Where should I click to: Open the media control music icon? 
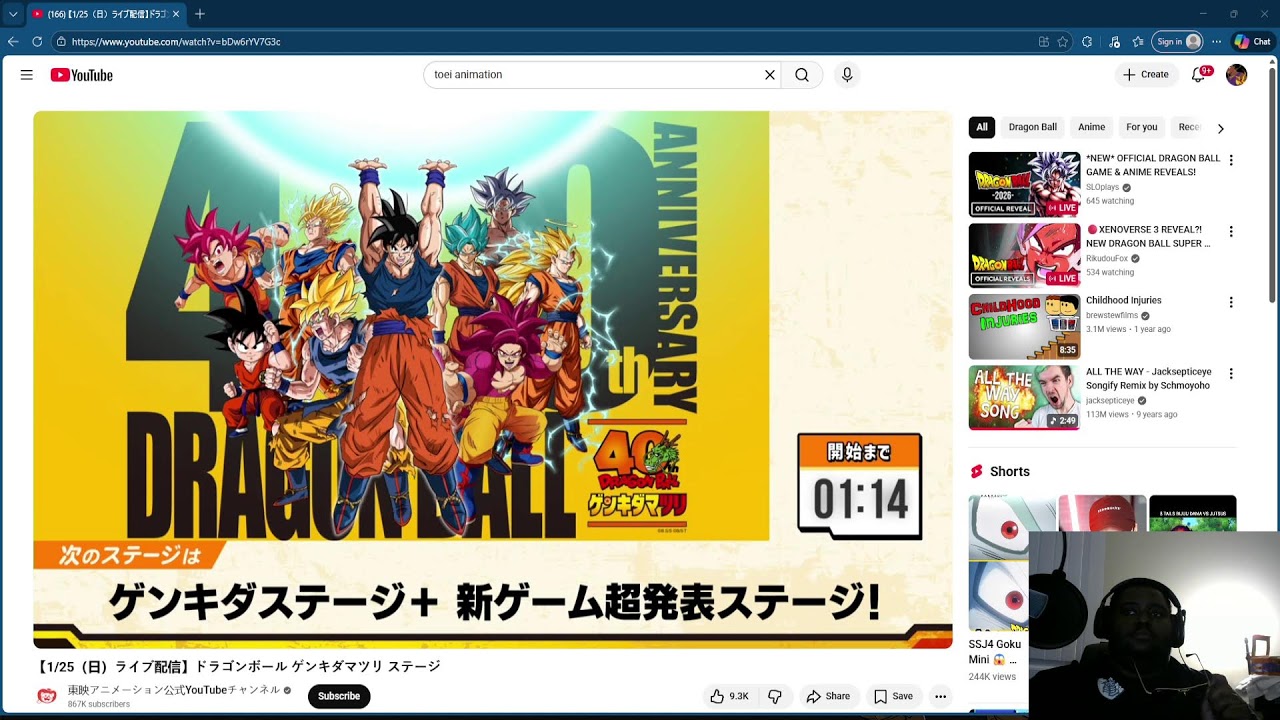click(x=1115, y=42)
